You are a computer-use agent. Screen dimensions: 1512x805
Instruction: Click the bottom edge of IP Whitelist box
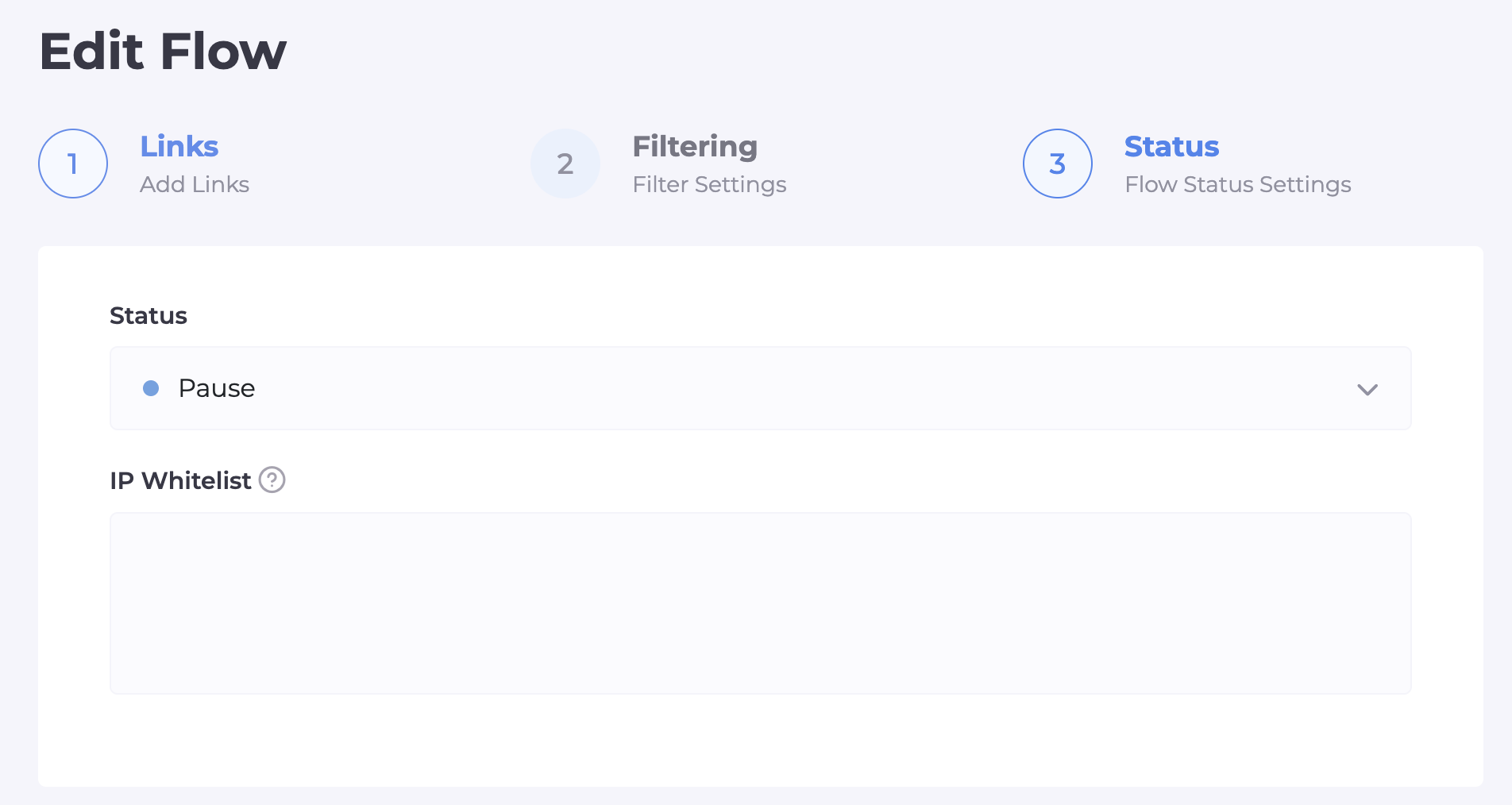[x=760, y=693]
